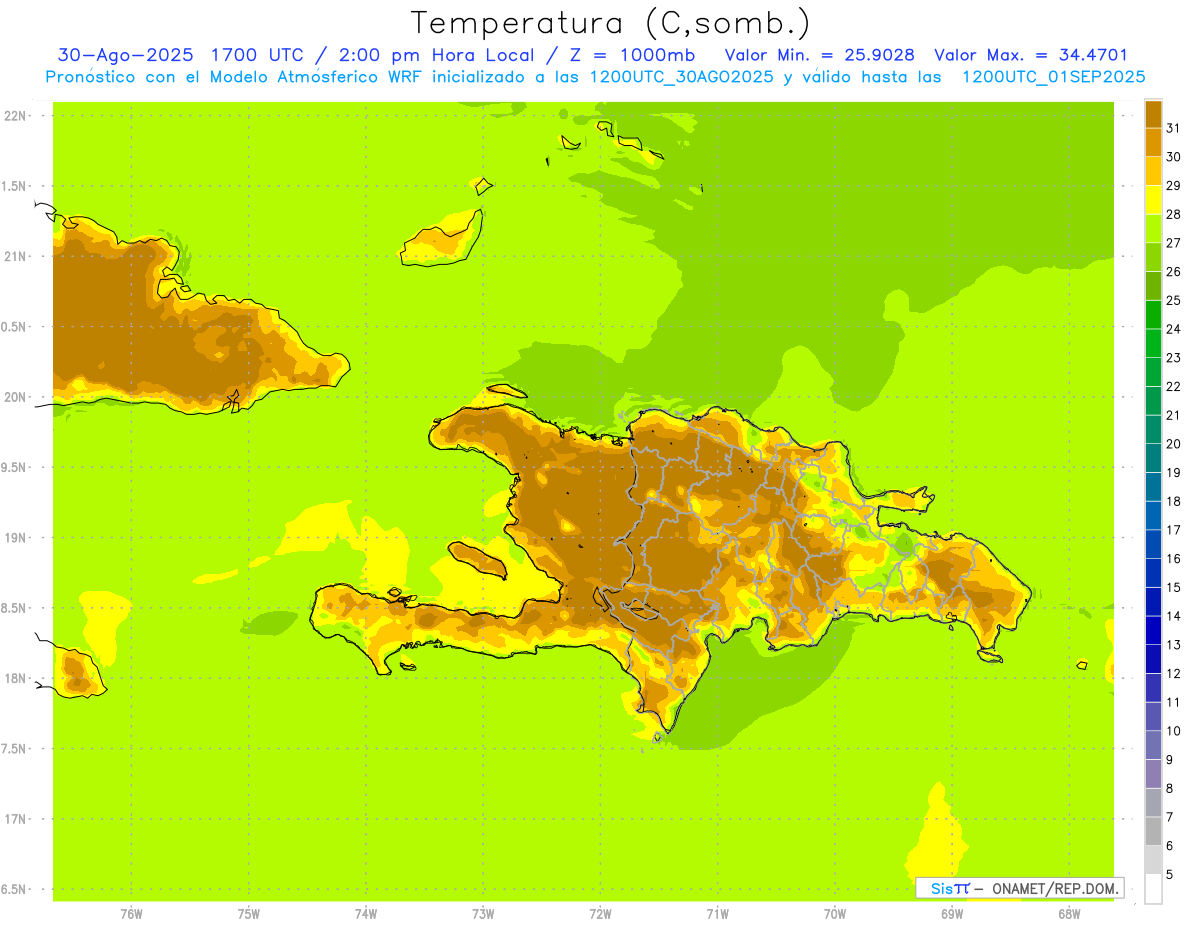Click the colorbar value label '12'
This screenshot has height=927, width=1200.
pyautogui.click(x=1174, y=673)
